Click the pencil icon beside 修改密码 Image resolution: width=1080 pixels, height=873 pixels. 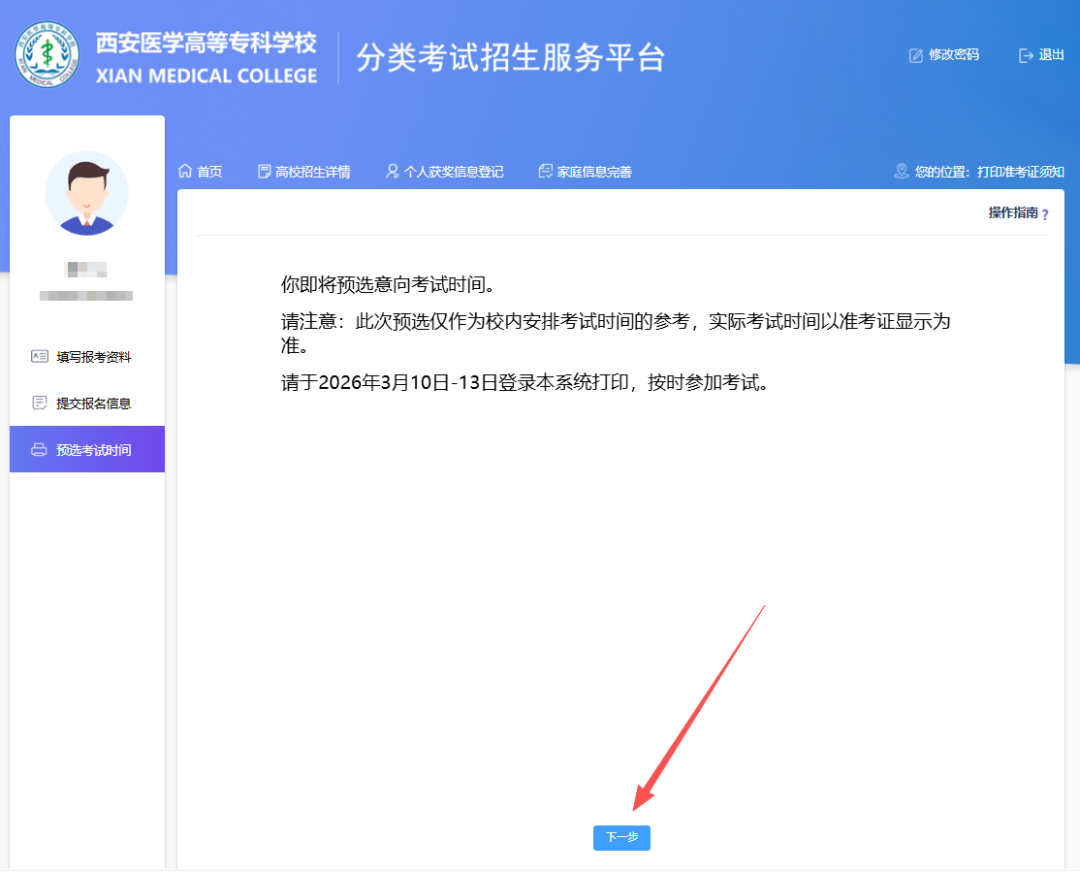pyautogui.click(x=916, y=56)
